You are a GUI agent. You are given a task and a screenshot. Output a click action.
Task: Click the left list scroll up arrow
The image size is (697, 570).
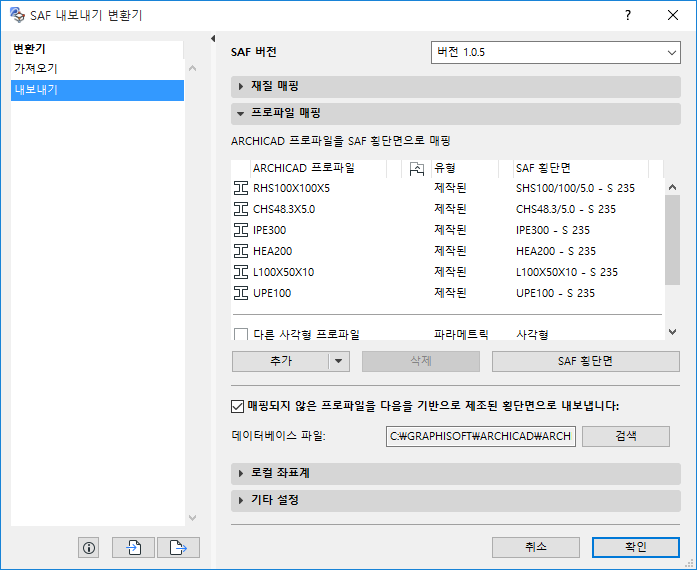click(x=192, y=68)
